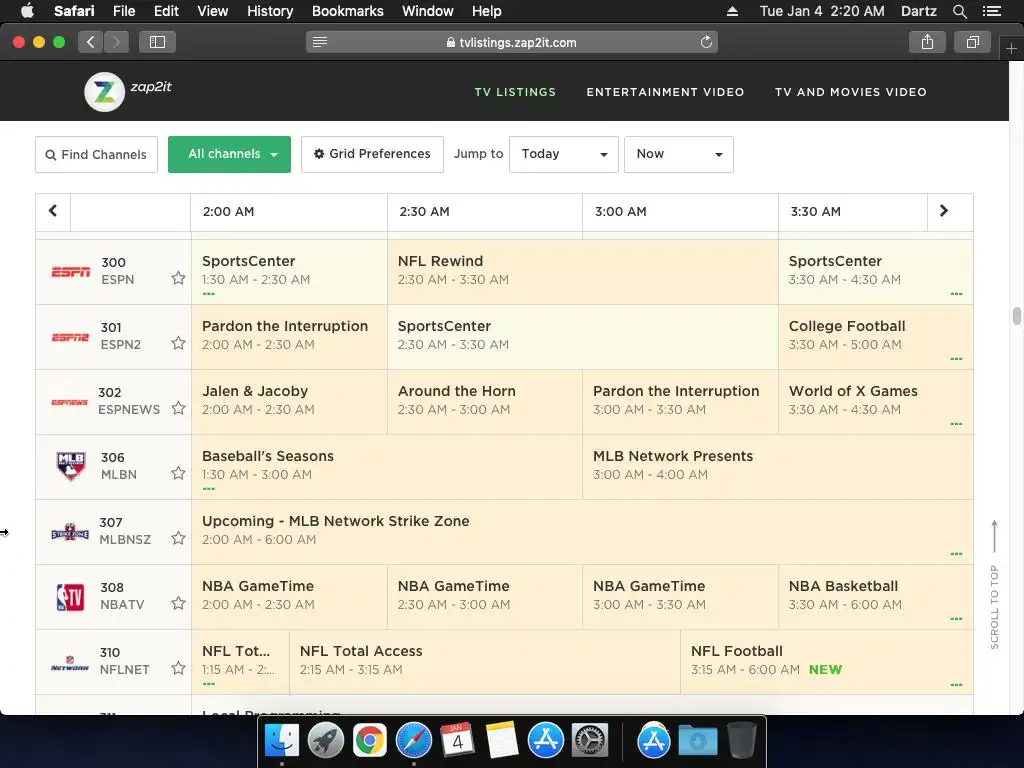The height and width of the screenshot is (768, 1024).
Task: Favorite ESPN2 channel 301 with star
Action: point(178,343)
